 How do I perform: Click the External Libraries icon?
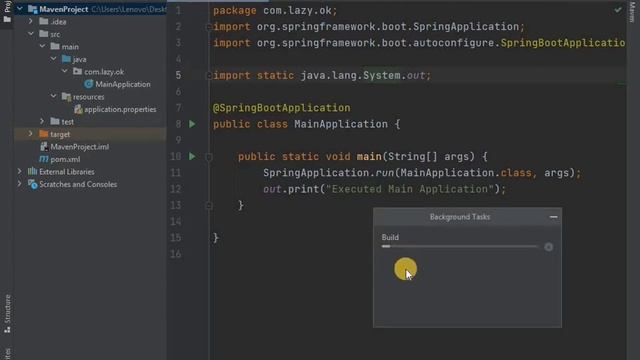click(x=32, y=171)
